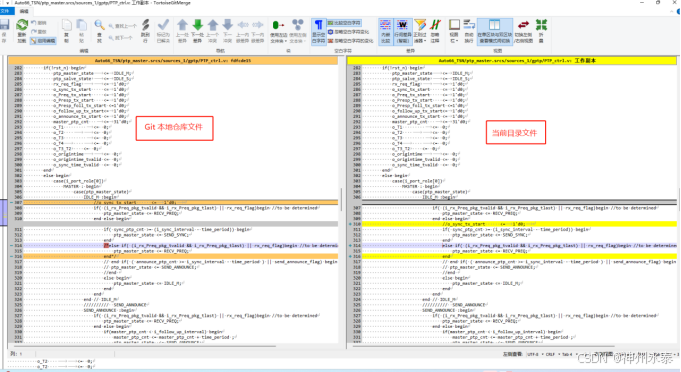Go to the previous conflict, 上一个冲突
Viewport: 681px width, 372px height.
(x=213, y=30)
